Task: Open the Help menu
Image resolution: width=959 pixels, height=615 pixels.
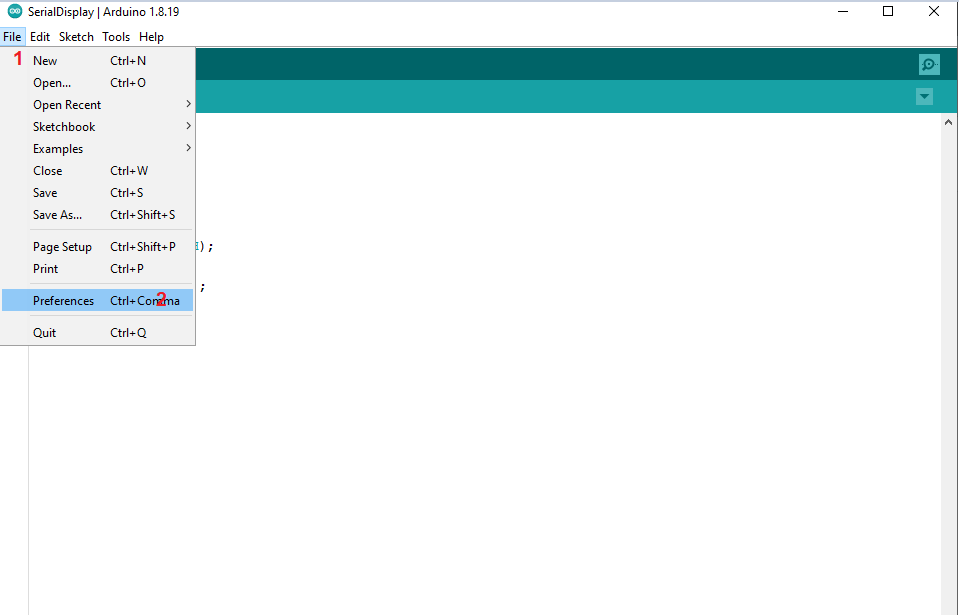Action: coord(151,37)
